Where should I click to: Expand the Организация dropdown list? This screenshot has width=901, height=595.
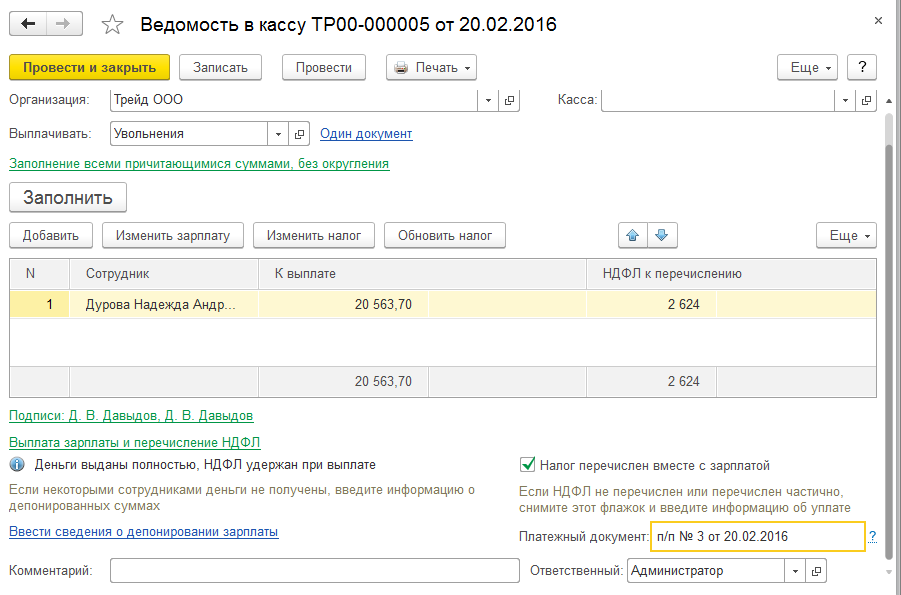(488, 100)
